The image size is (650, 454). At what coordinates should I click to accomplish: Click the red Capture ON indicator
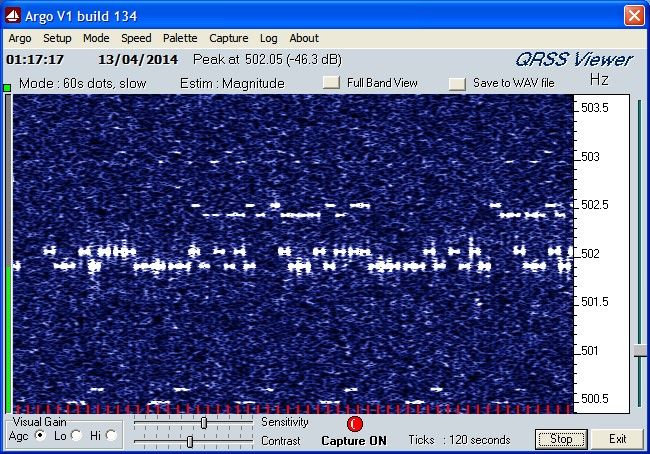tap(354, 424)
